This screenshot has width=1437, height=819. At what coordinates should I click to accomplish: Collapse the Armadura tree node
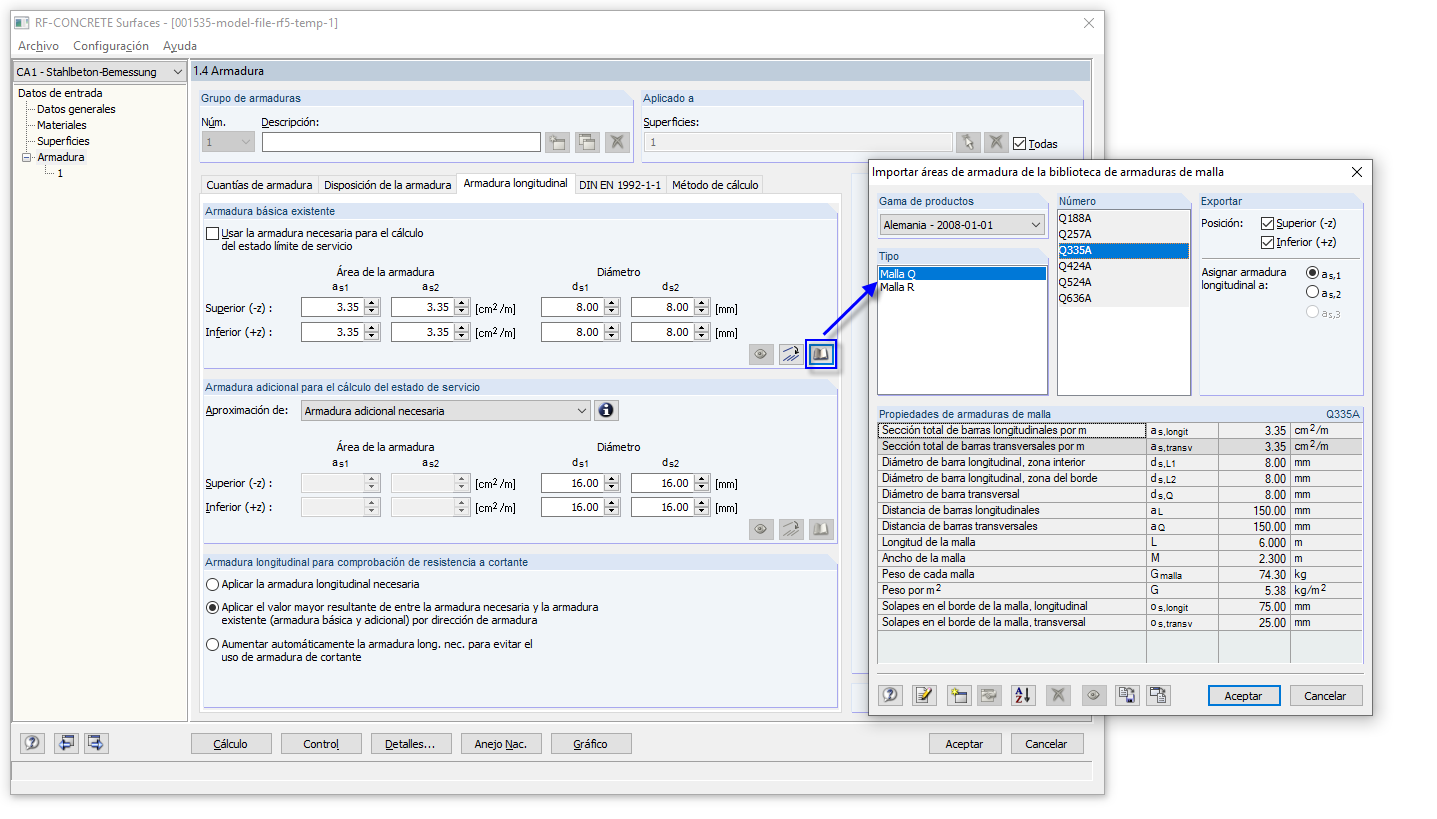[26, 158]
